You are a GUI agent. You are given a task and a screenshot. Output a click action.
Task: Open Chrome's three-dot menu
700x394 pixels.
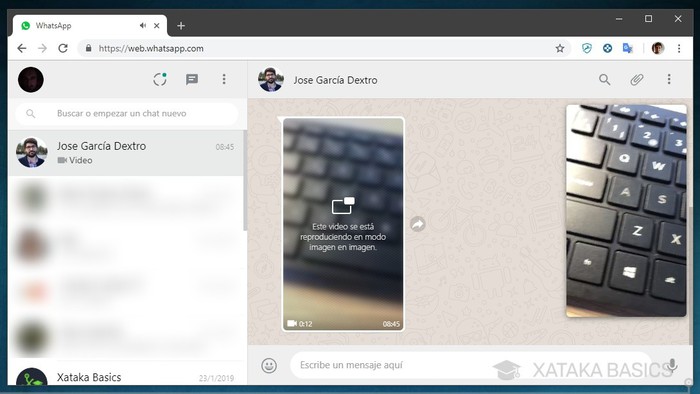pyautogui.click(x=679, y=48)
